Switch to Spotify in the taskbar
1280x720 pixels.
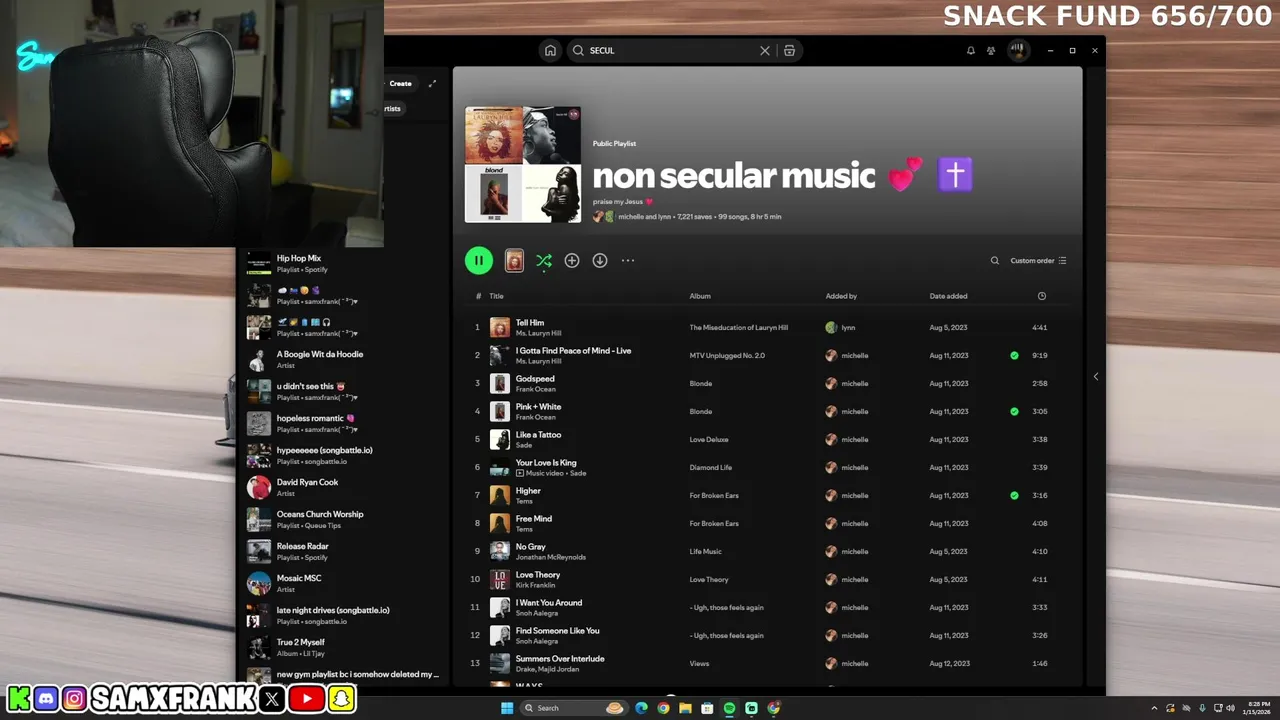click(729, 708)
